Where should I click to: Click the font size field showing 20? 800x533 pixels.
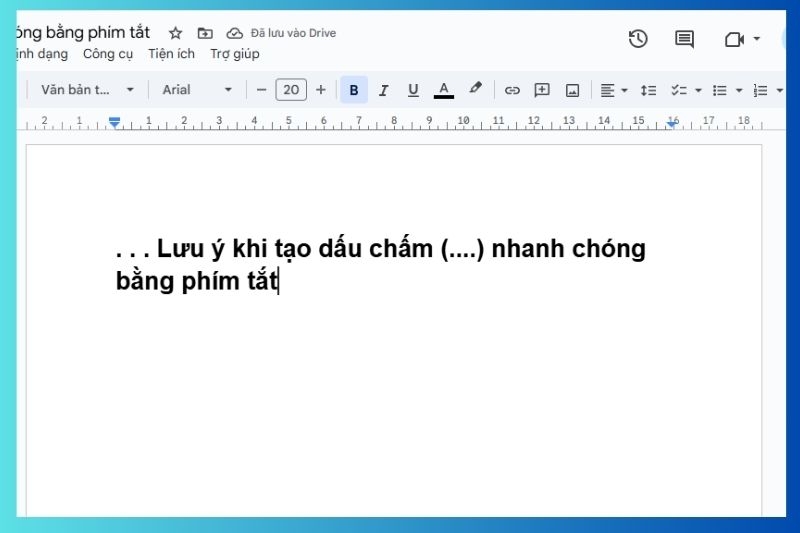coord(291,90)
